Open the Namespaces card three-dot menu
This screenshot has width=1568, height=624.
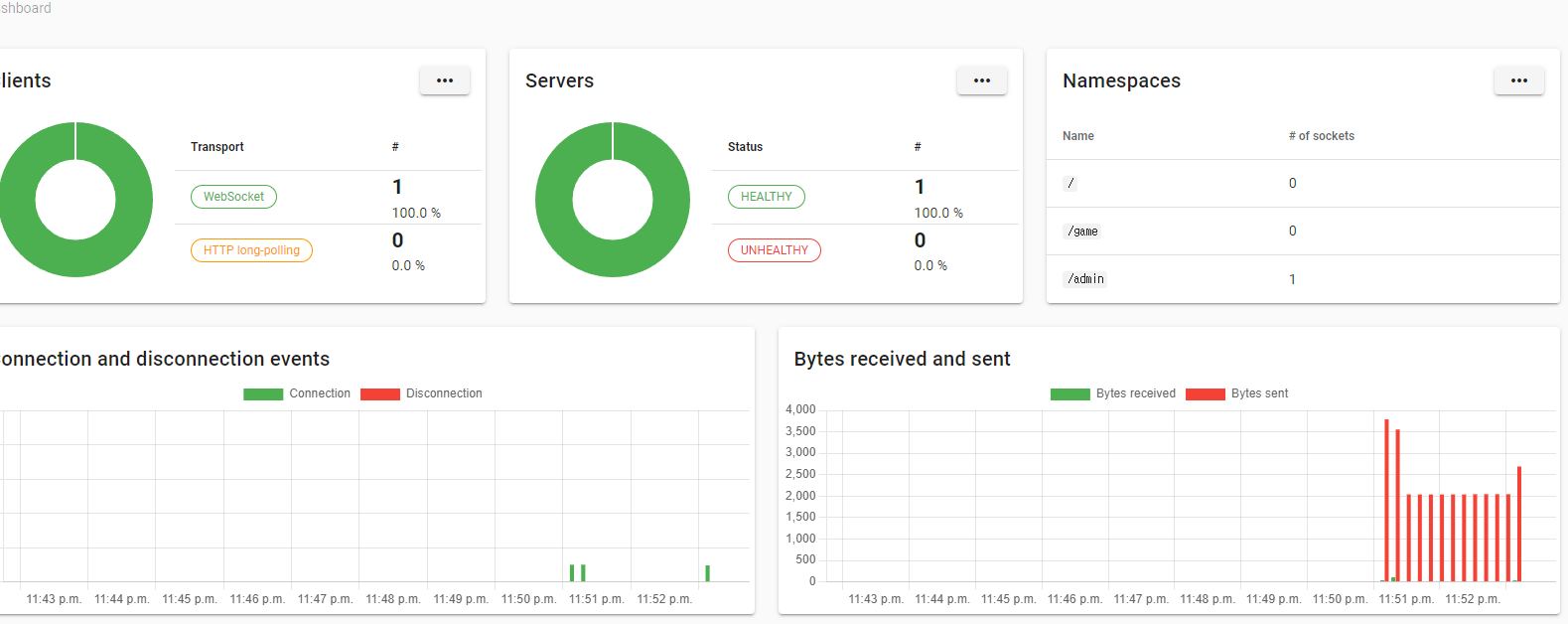point(1519,80)
